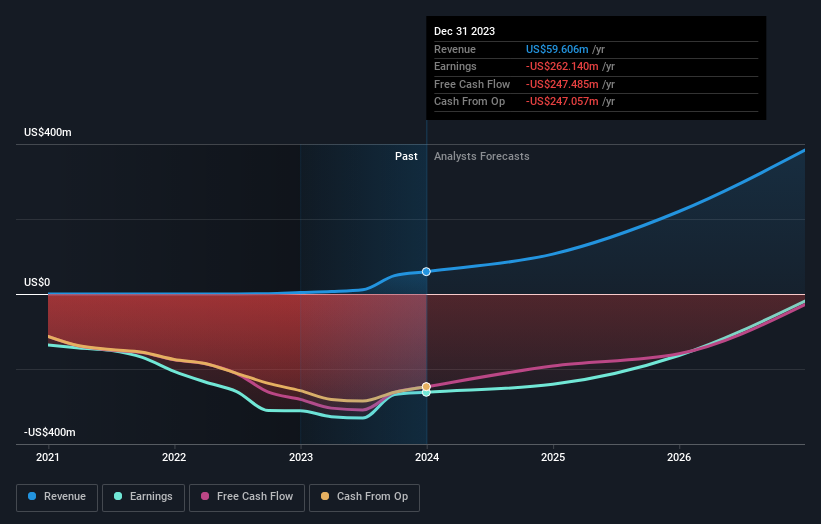Click the Earnings row label in tooltip
This screenshot has height=524, width=821.
[x=456, y=66]
